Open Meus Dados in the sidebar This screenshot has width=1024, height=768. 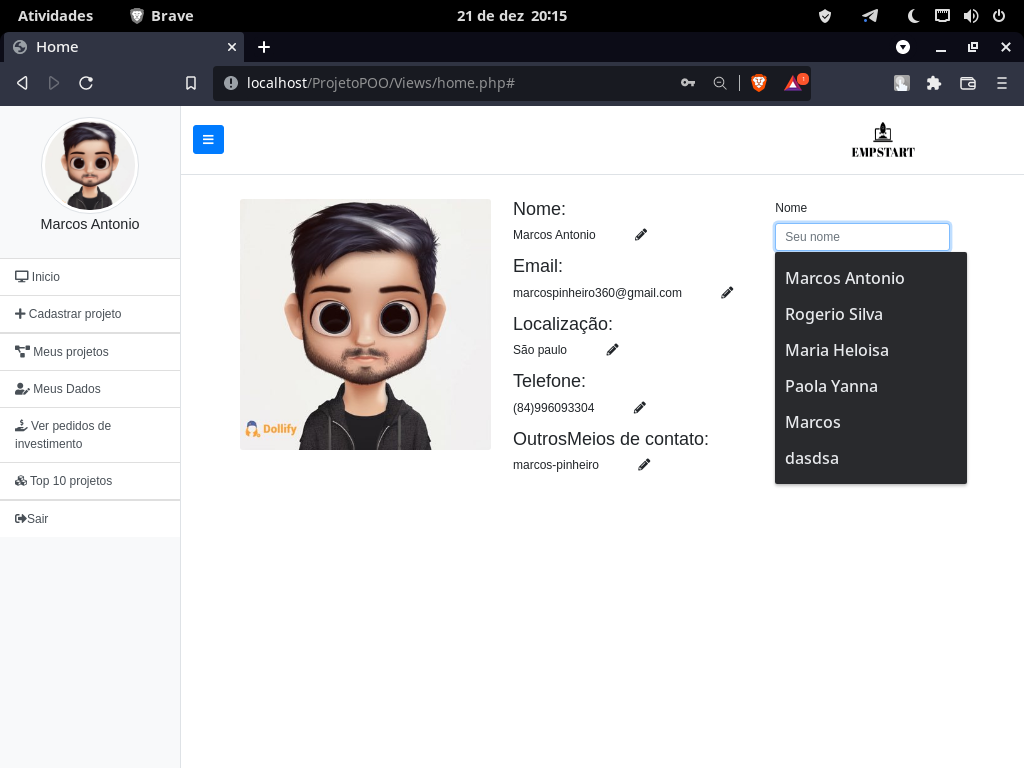point(90,389)
